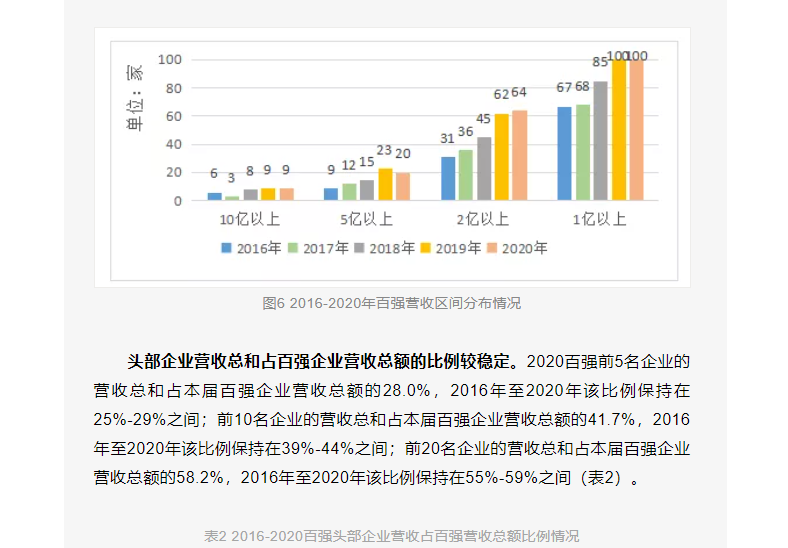Click the blue bar labeled 31
This screenshot has width=788, height=548.
(448, 178)
